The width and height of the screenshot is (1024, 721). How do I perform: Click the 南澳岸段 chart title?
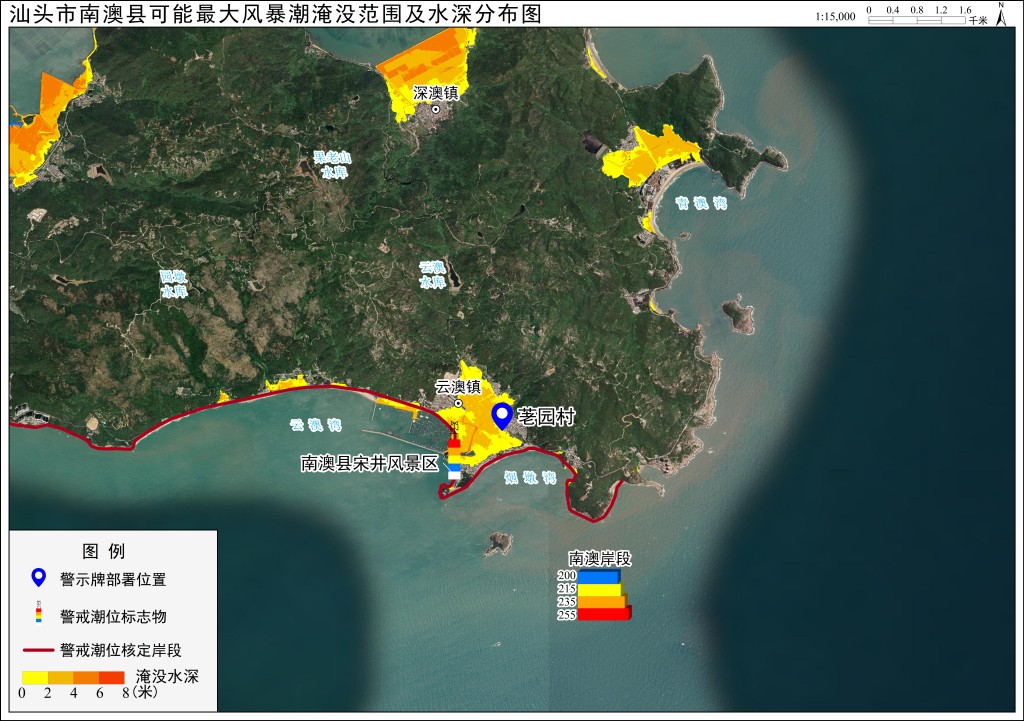tap(600, 558)
